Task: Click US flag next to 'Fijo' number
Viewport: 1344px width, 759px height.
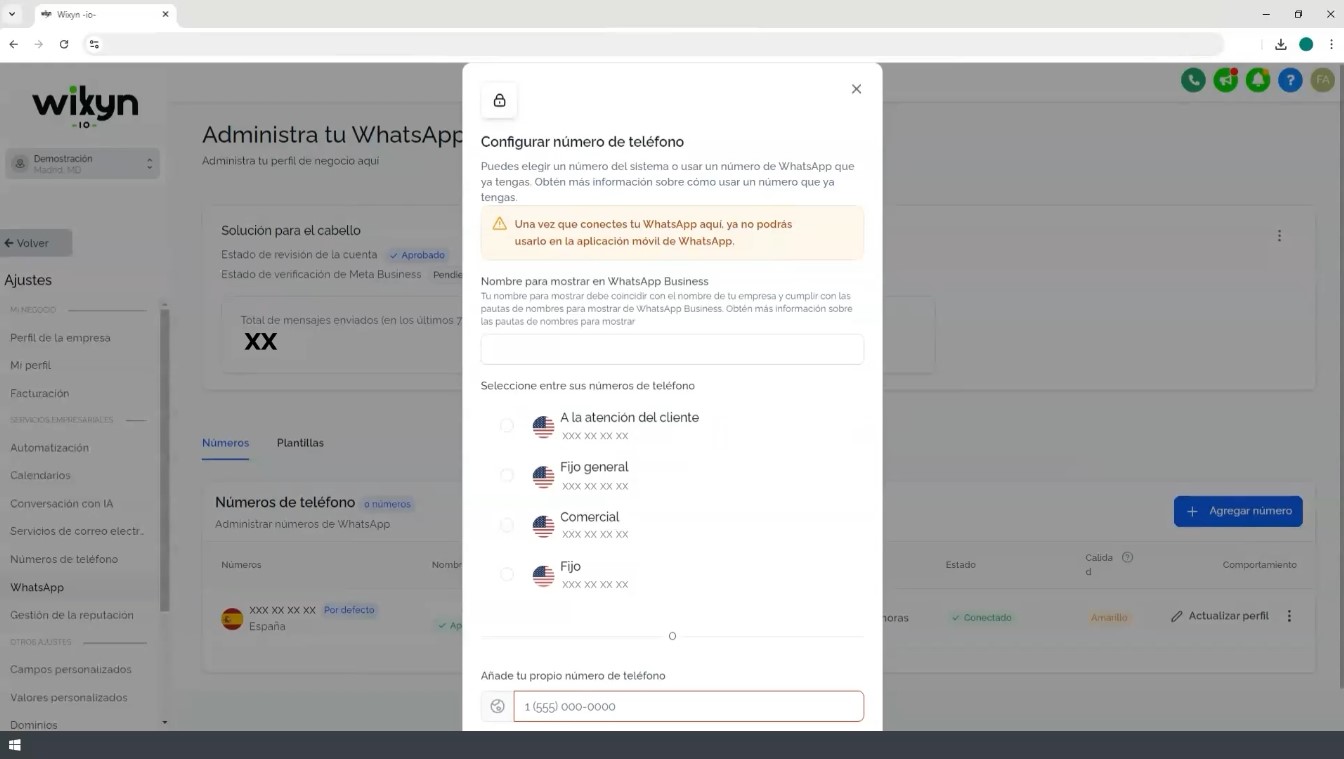Action: (x=543, y=576)
